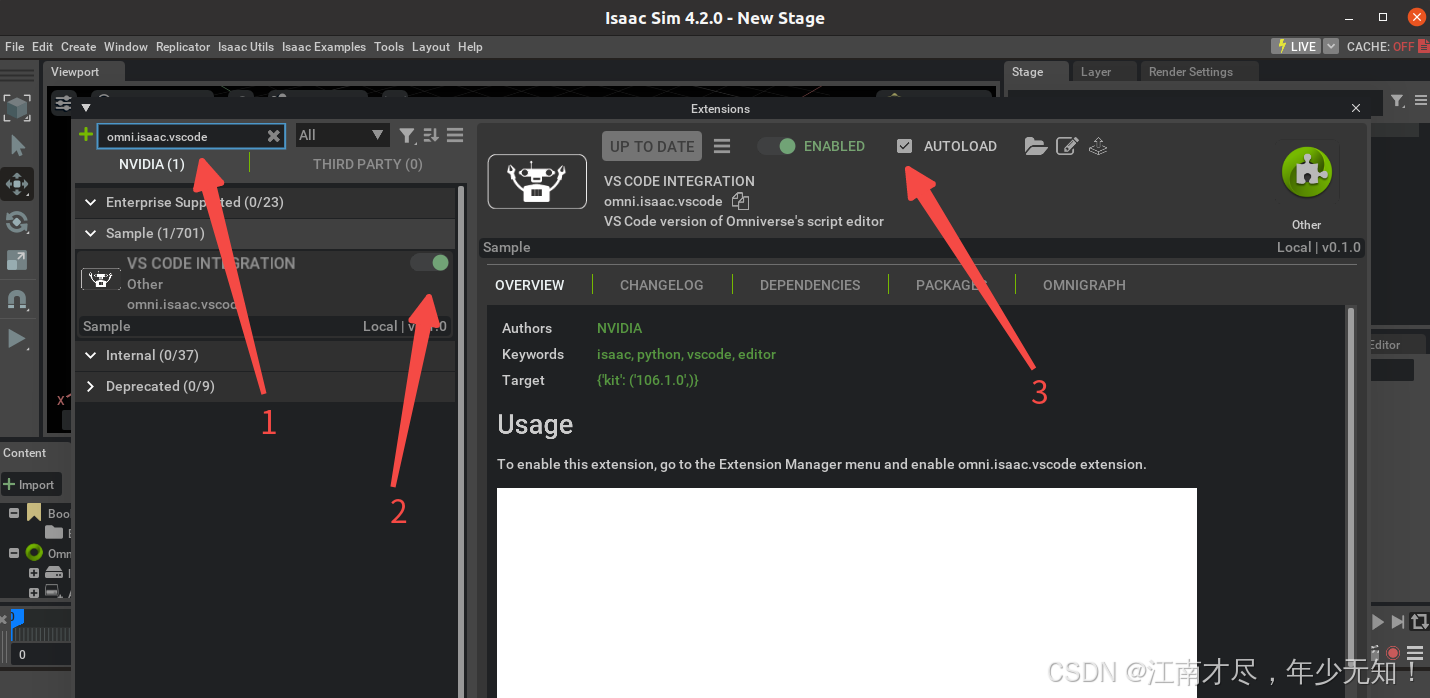Expand the Internal (0/37) category

pyautogui.click(x=91, y=355)
